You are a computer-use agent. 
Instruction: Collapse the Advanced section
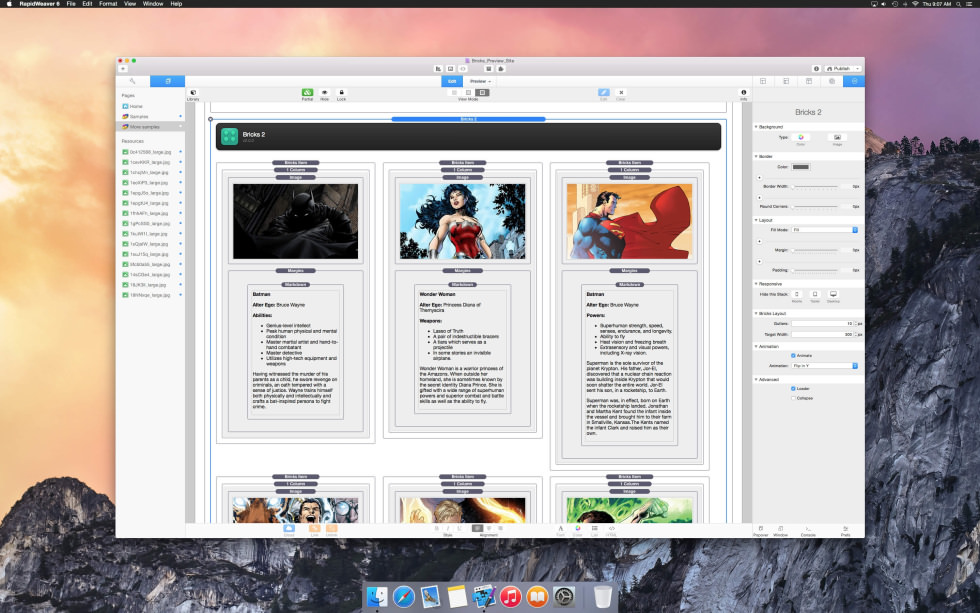click(756, 379)
